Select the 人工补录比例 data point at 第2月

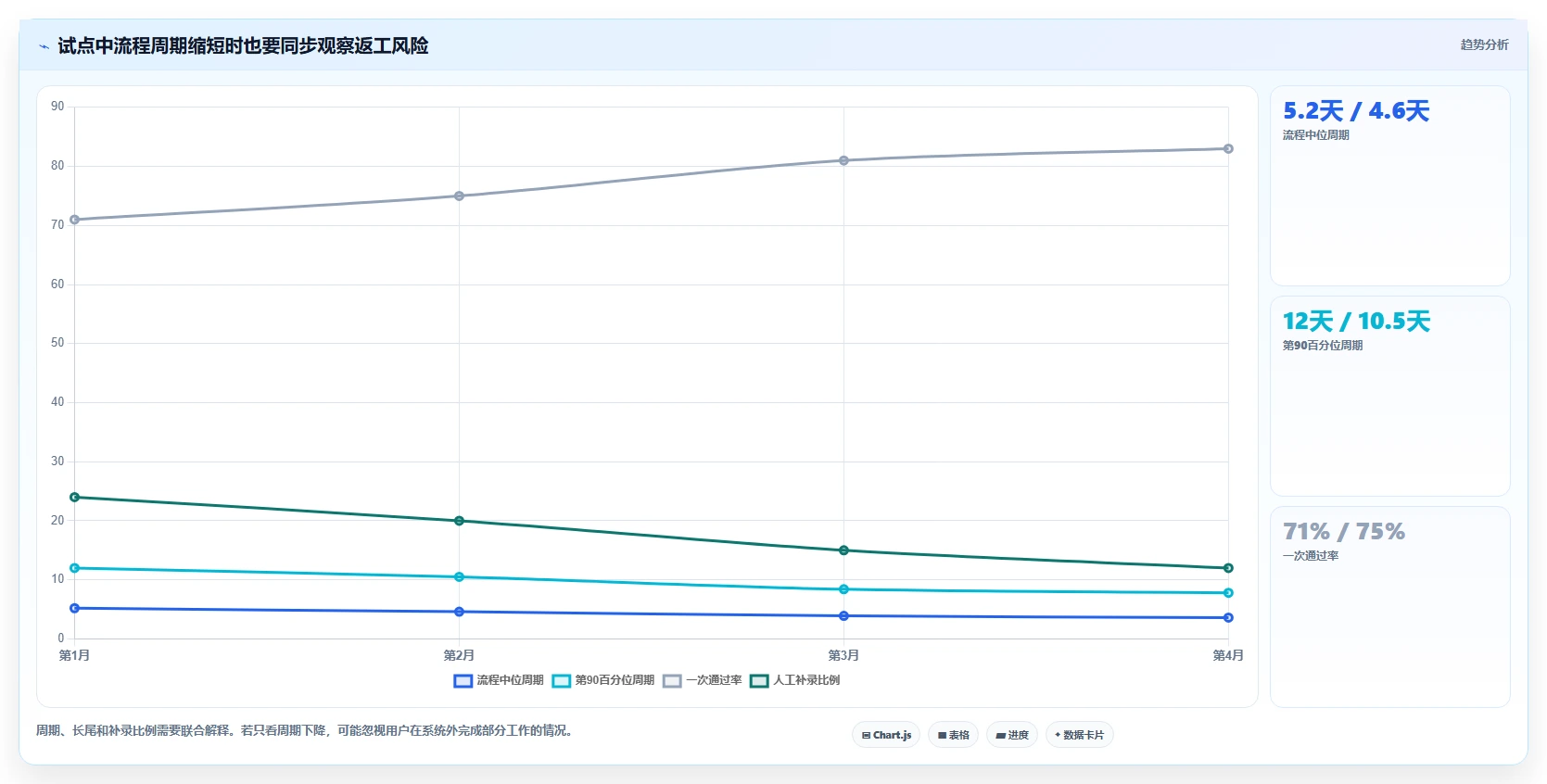point(459,521)
